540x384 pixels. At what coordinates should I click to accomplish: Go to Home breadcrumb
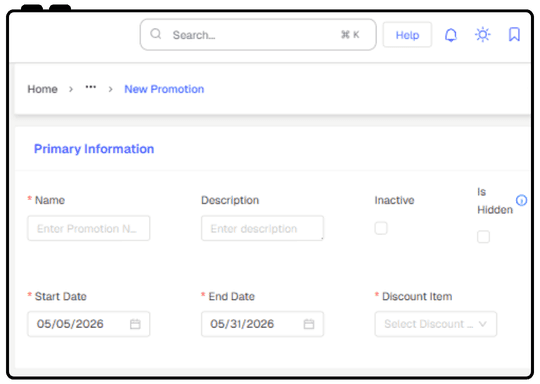click(x=42, y=89)
